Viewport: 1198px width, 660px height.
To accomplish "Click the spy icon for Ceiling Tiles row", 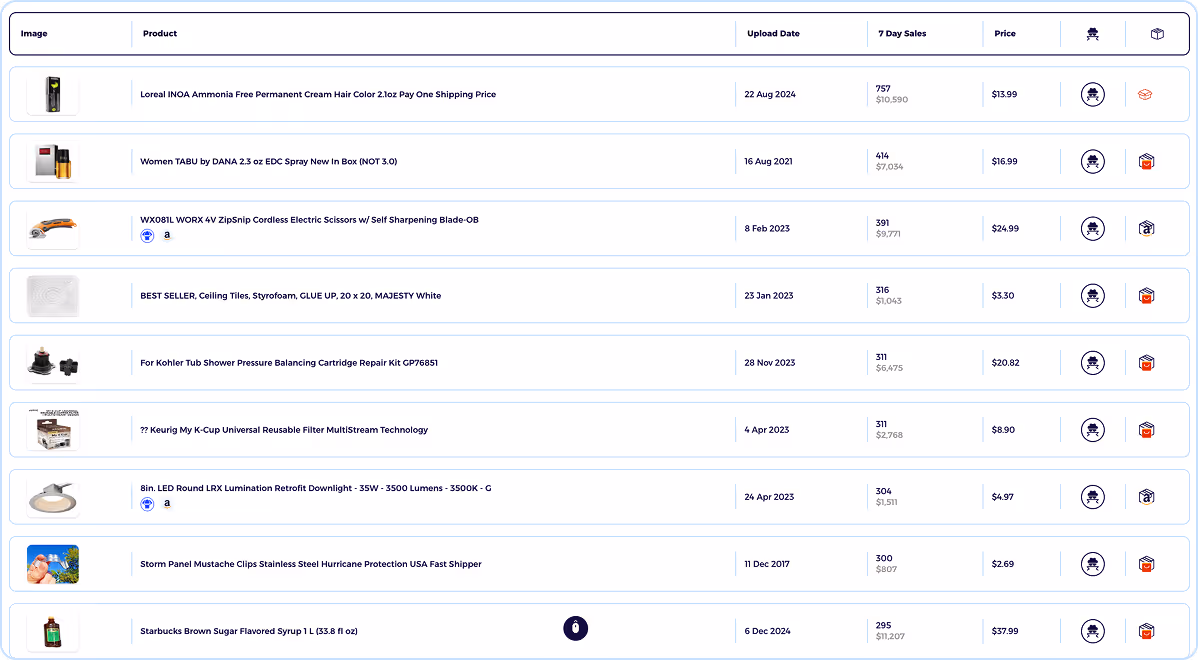I will click(x=1093, y=296).
